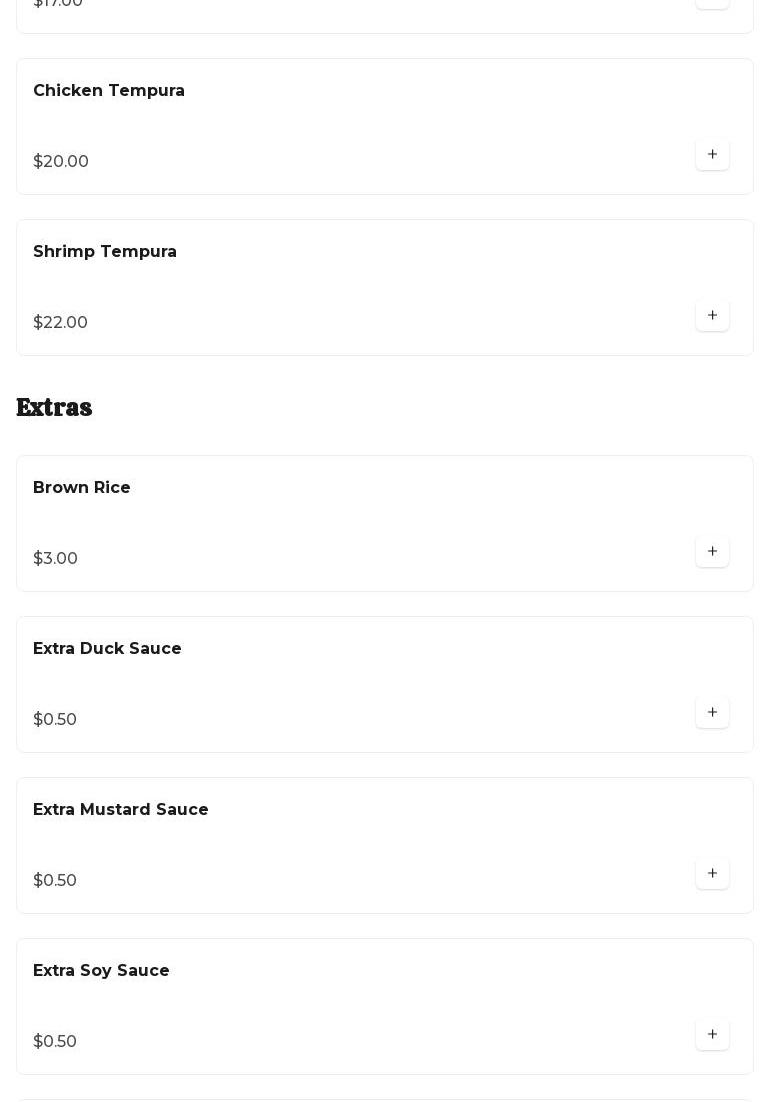This screenshot has height=1102, width=770.
Task: Click the Extras section heading
Action: click(x=54, y=407)
